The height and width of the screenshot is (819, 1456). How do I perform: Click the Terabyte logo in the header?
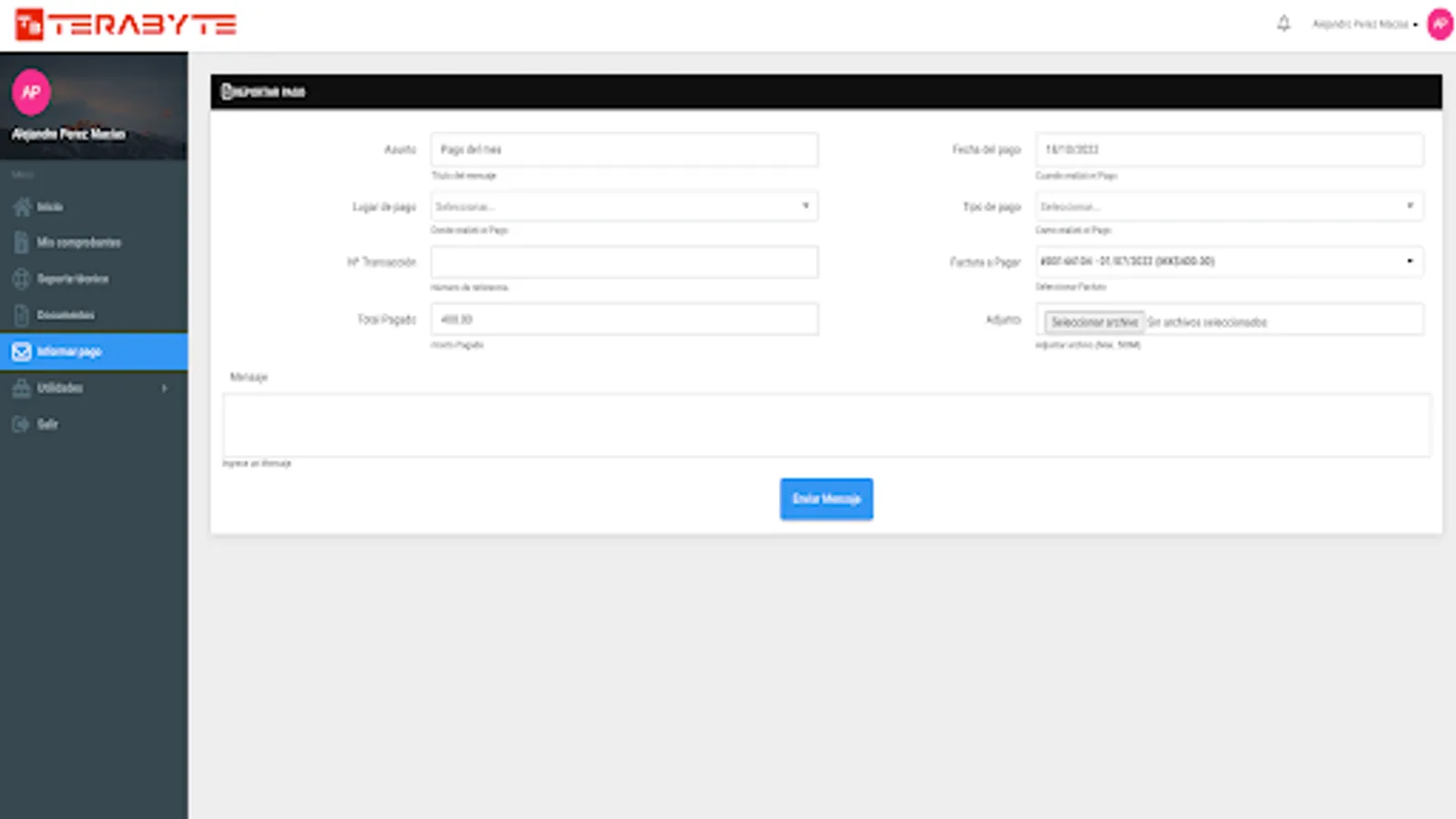[x=126, y=25]
